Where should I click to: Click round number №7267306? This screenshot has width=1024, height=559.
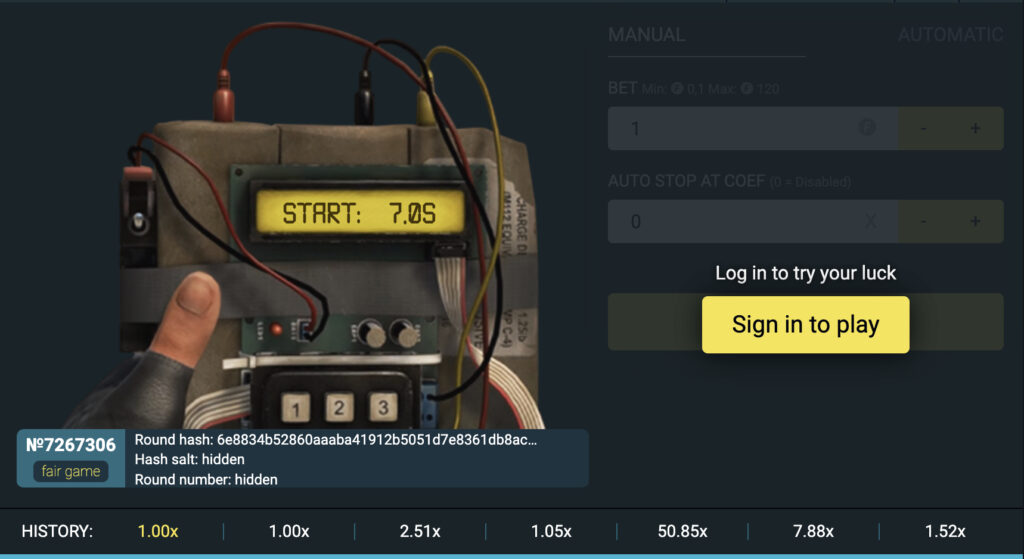coord(71,445)
